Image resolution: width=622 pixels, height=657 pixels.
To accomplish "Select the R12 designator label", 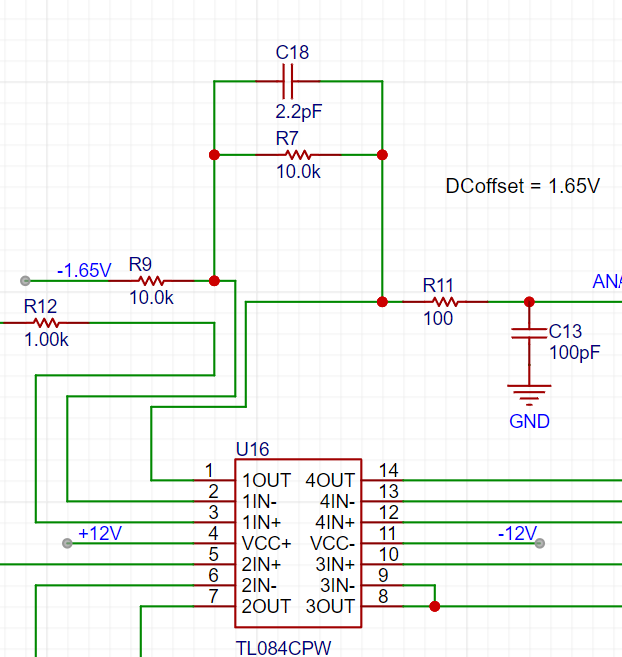I will pos(40,307).
